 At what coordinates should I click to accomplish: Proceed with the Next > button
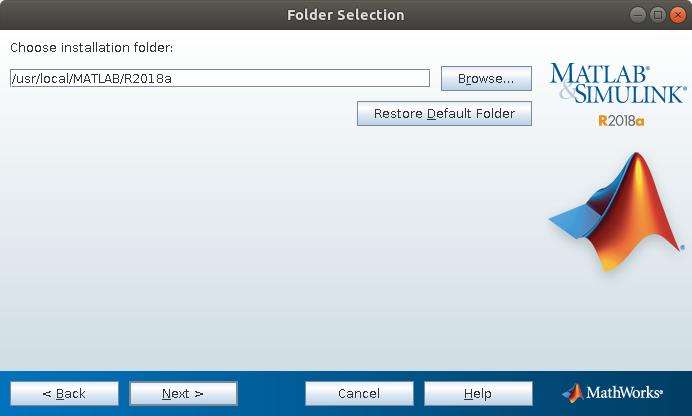[x=183, y=394]
